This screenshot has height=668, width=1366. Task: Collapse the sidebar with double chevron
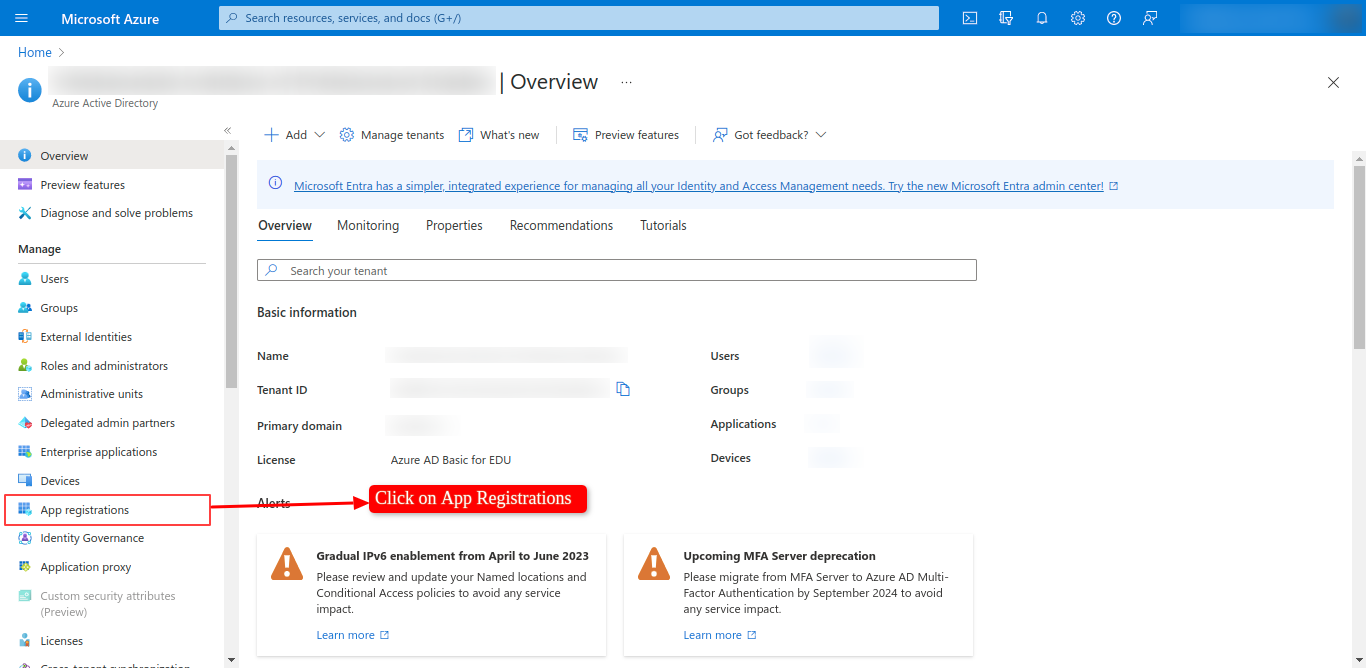tap(227, 130)
